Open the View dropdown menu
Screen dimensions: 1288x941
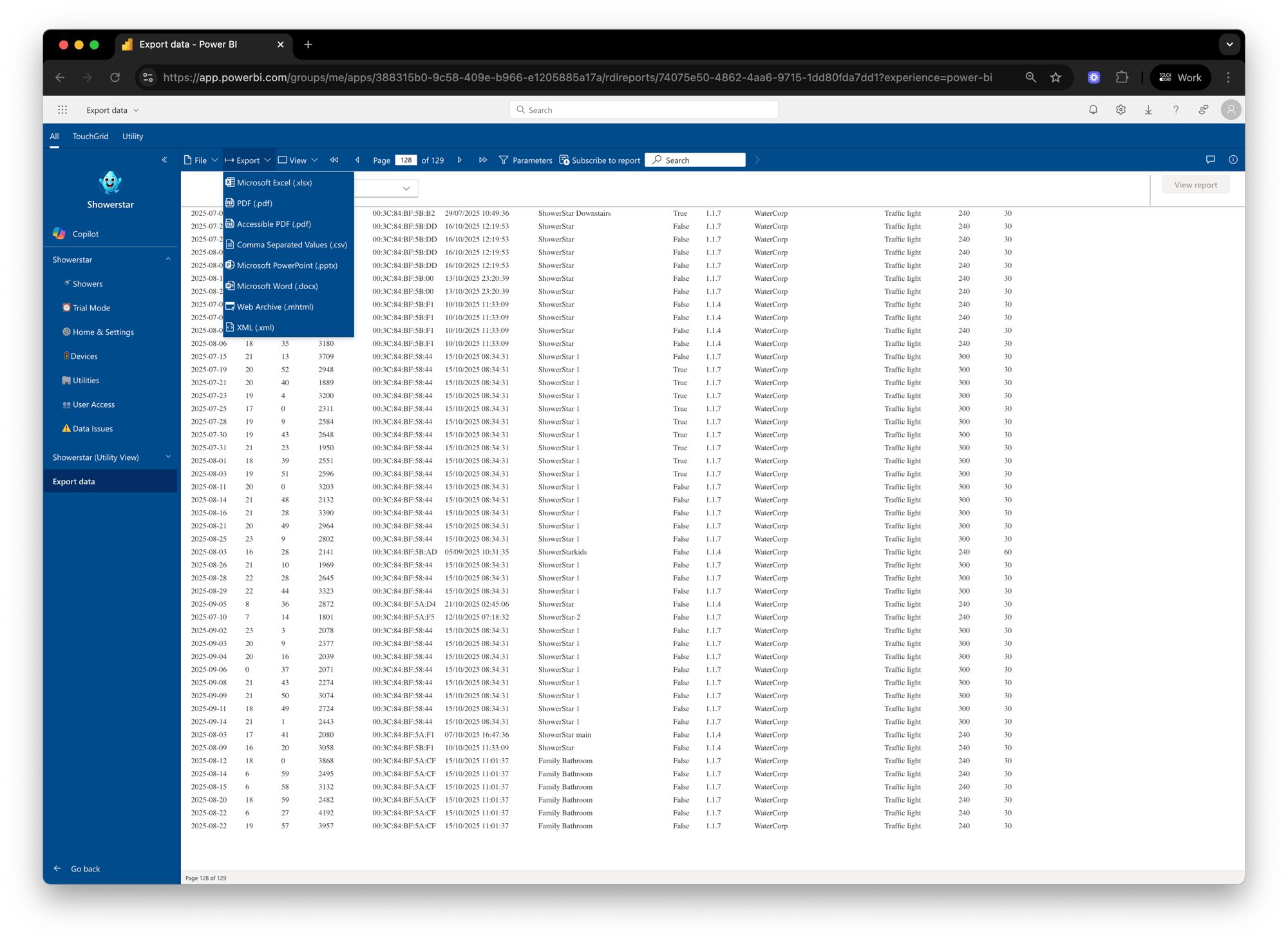coord(298,160)
